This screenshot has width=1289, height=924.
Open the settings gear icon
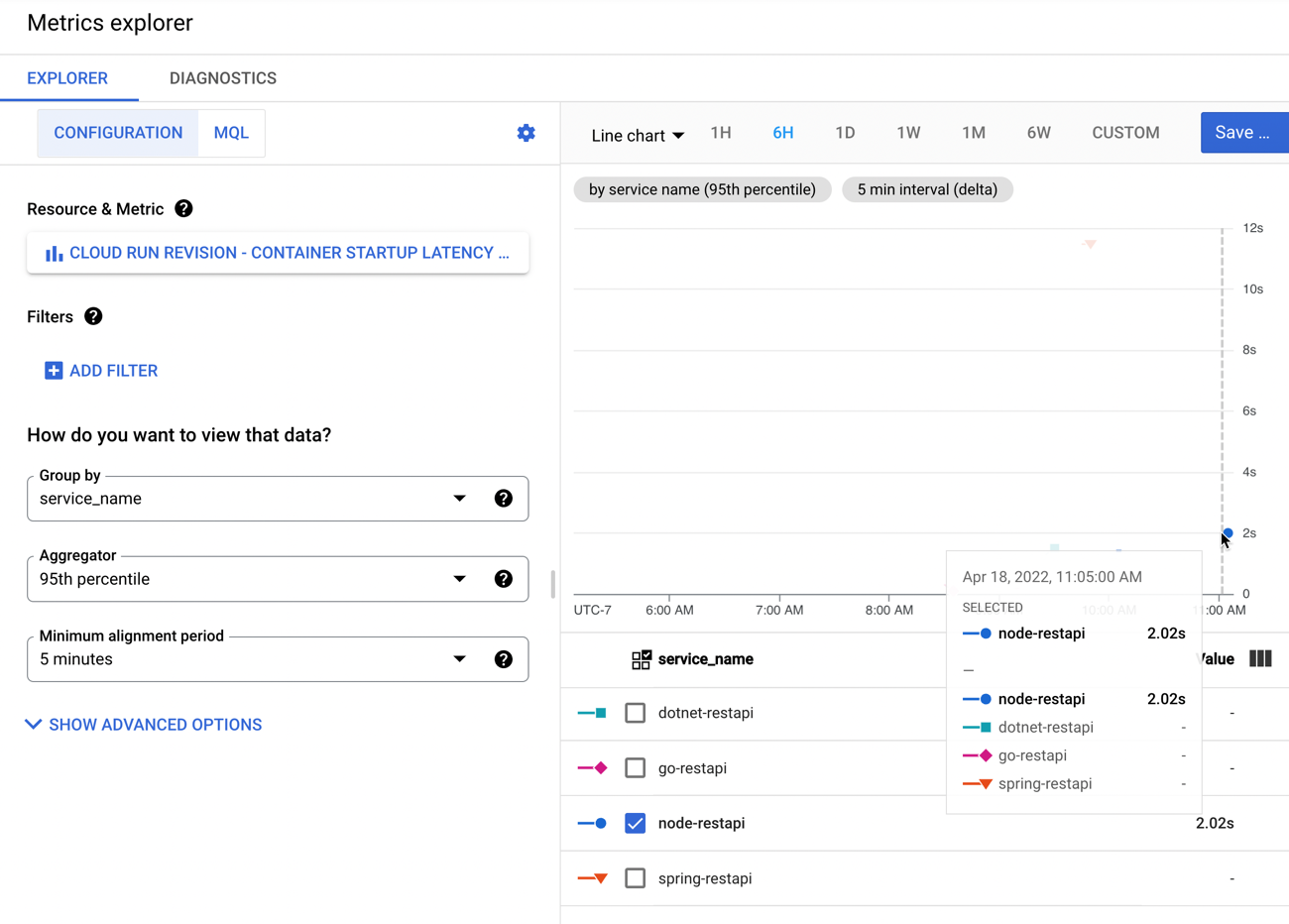click(x=527, y=133)
